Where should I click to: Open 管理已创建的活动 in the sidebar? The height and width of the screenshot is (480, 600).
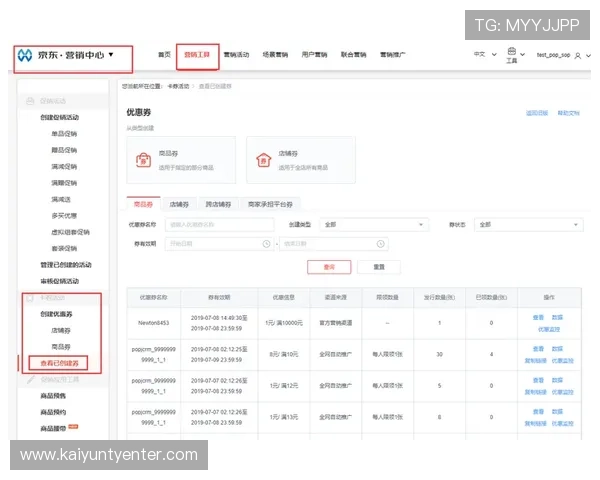tap(66, 265)
